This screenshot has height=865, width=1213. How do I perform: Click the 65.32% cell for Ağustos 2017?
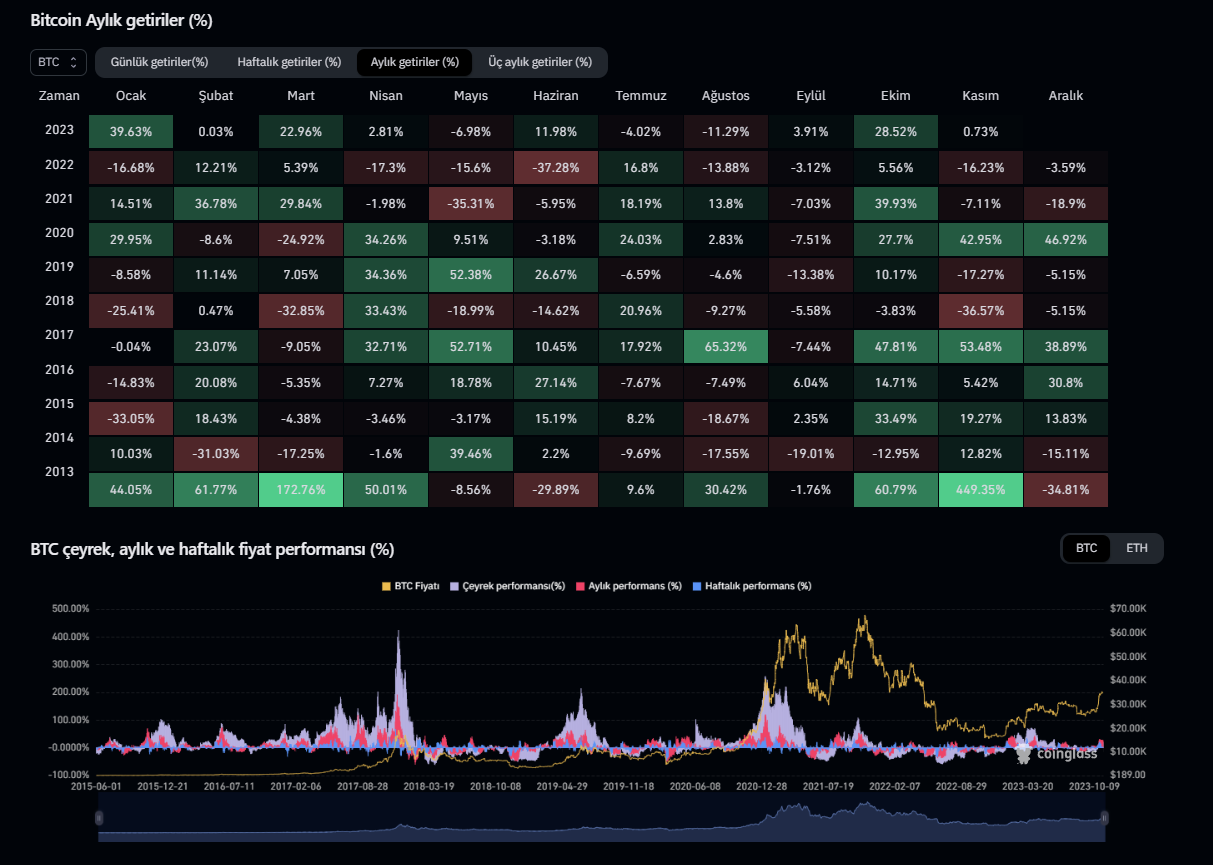725,348
